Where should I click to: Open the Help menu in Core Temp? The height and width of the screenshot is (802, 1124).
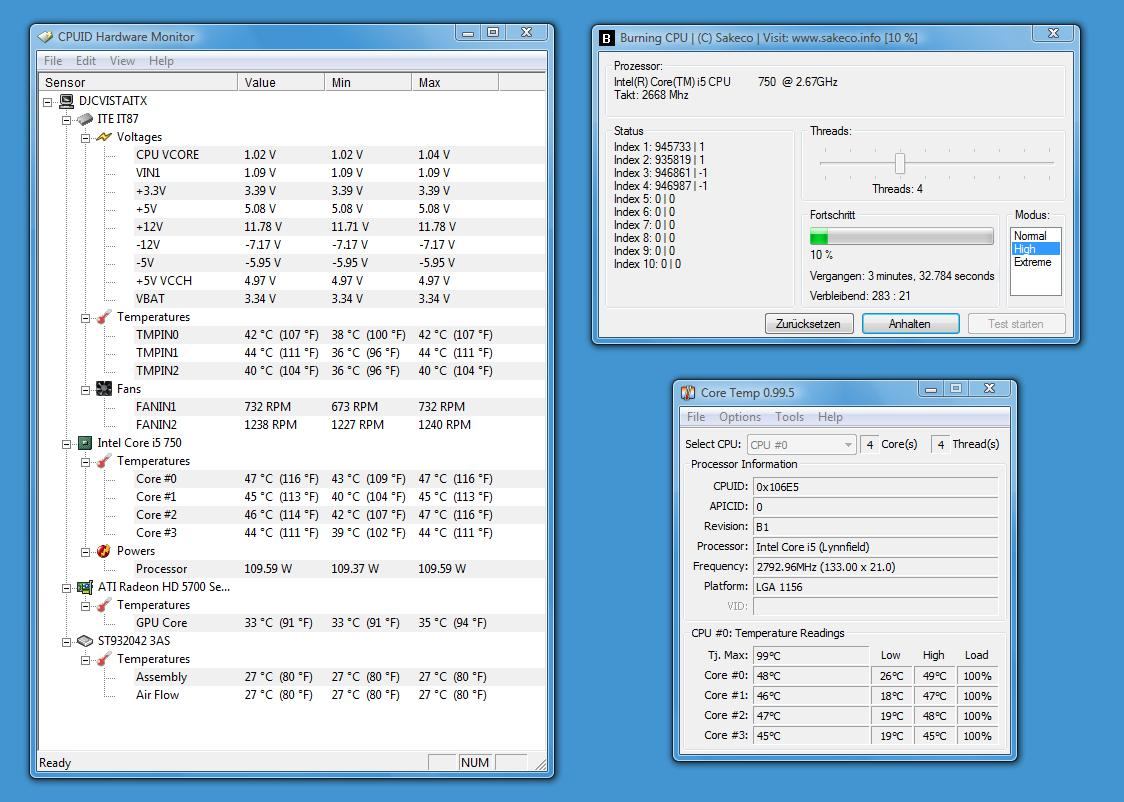830,417
